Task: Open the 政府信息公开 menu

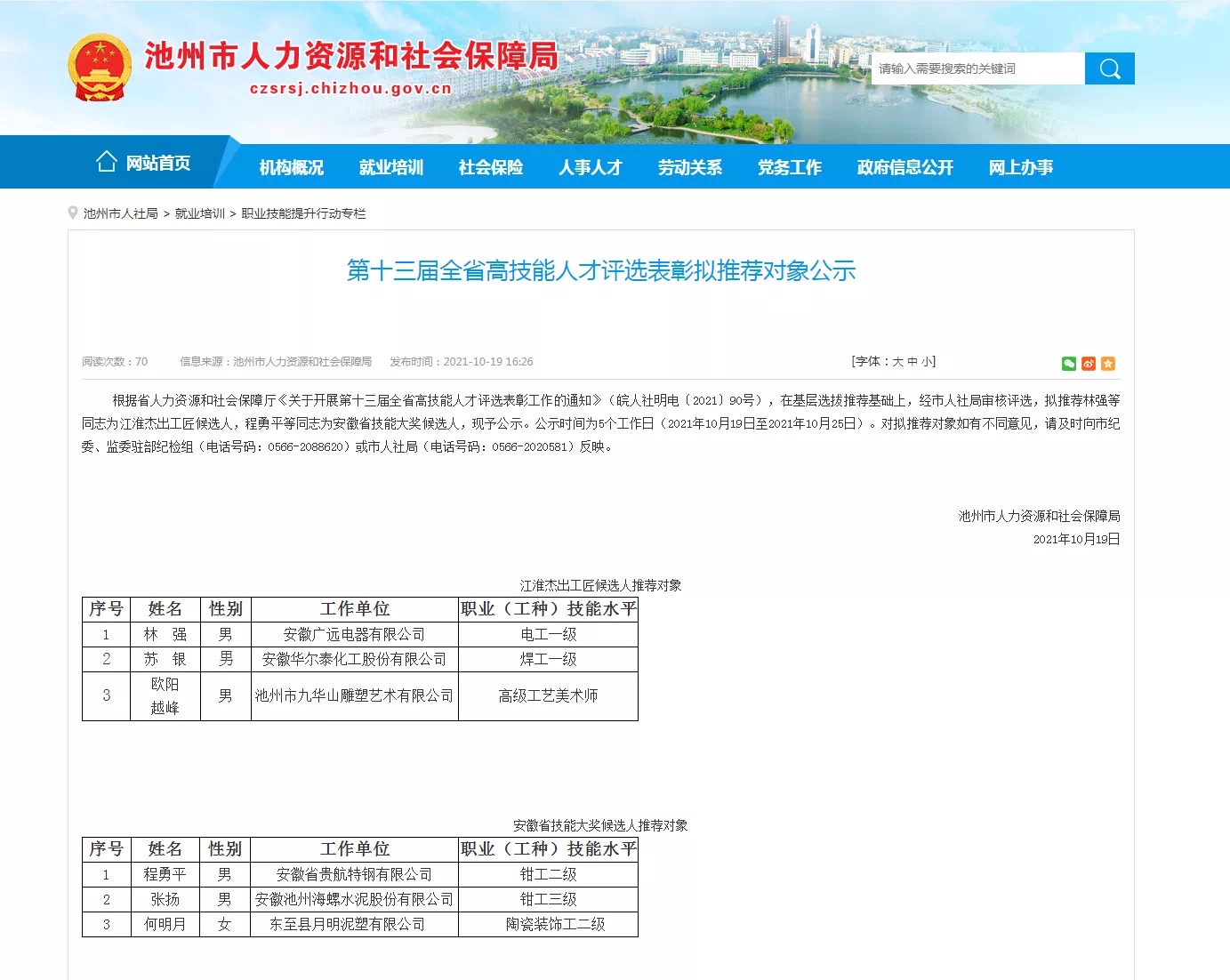Action: [x=905, y=167]
